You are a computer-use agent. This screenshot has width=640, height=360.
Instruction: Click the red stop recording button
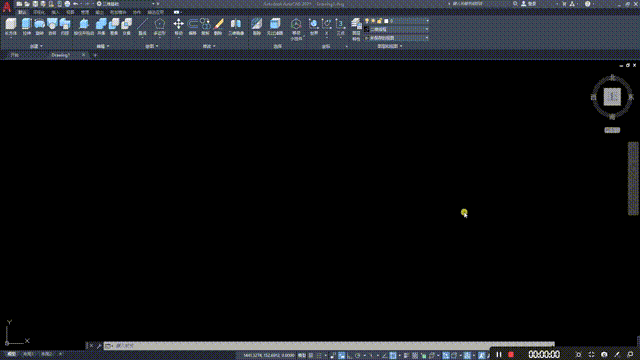click(x=511, y=354)
